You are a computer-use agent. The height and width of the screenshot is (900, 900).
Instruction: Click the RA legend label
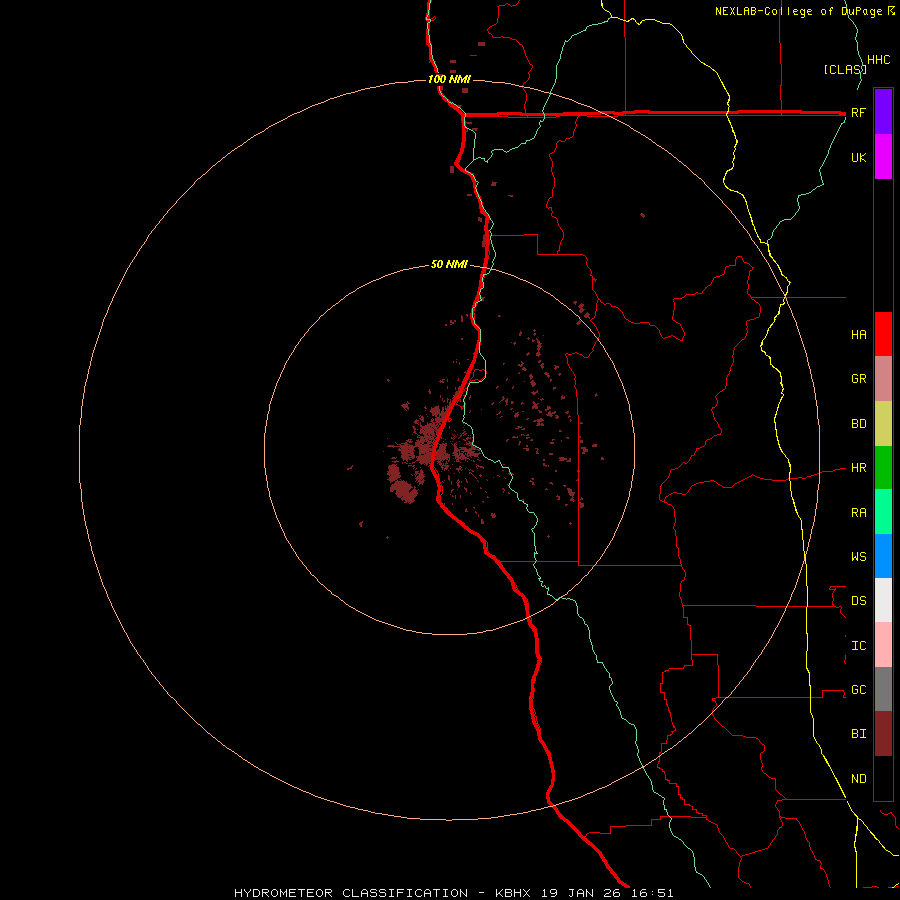point(858,513)
